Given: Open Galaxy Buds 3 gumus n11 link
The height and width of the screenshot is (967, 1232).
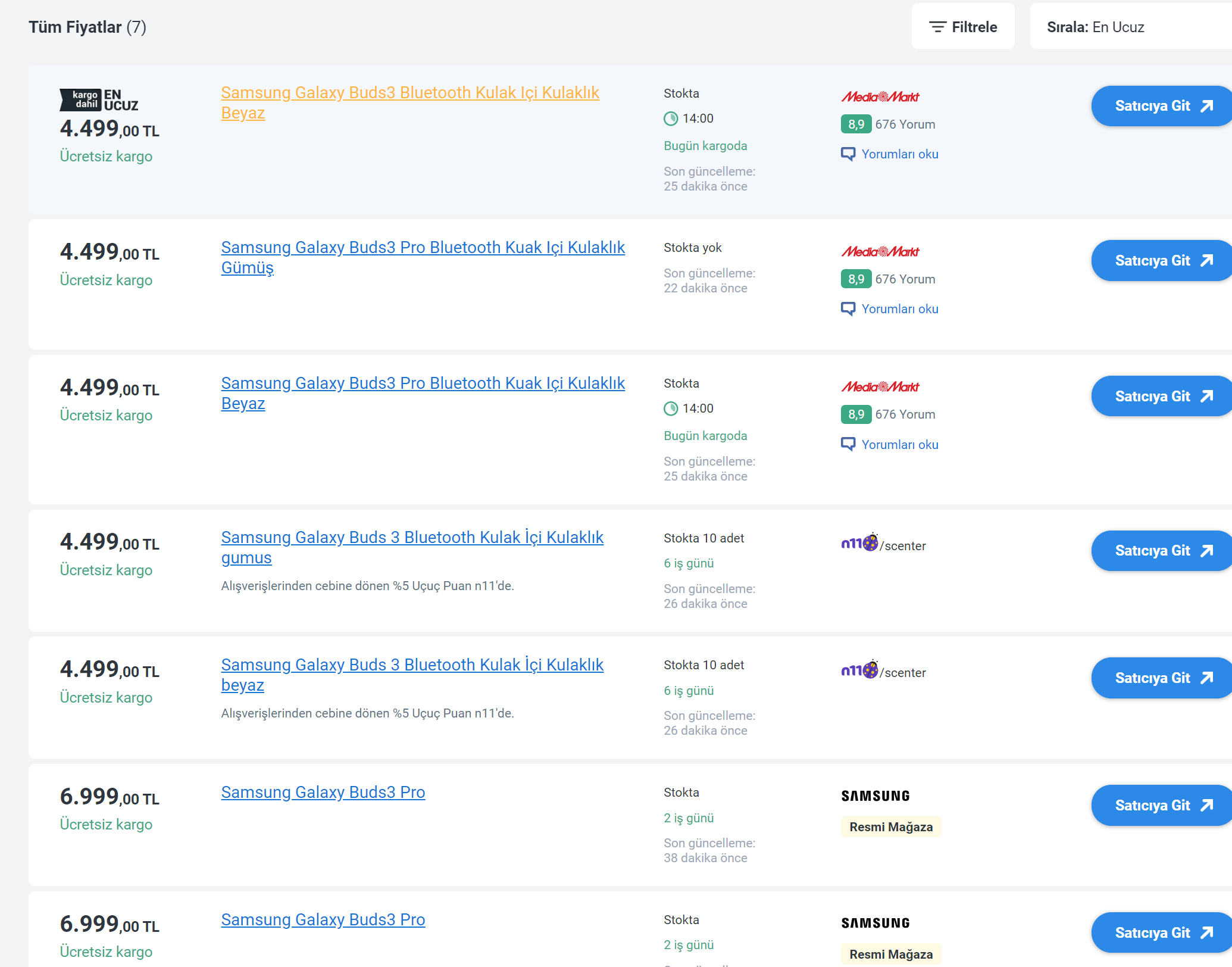Looking at the screenshot, I should [412, 538].
